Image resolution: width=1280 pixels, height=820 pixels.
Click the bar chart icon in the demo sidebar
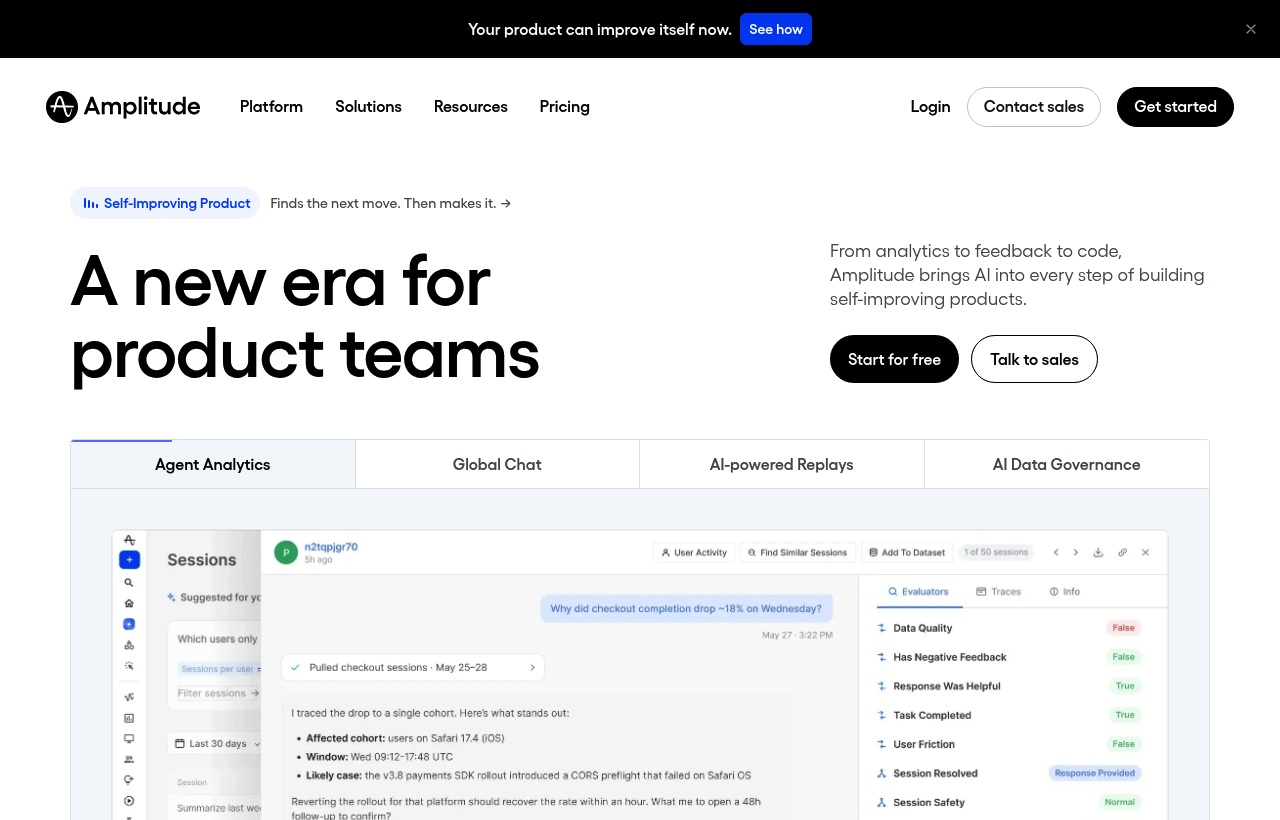tap(129, 718)
